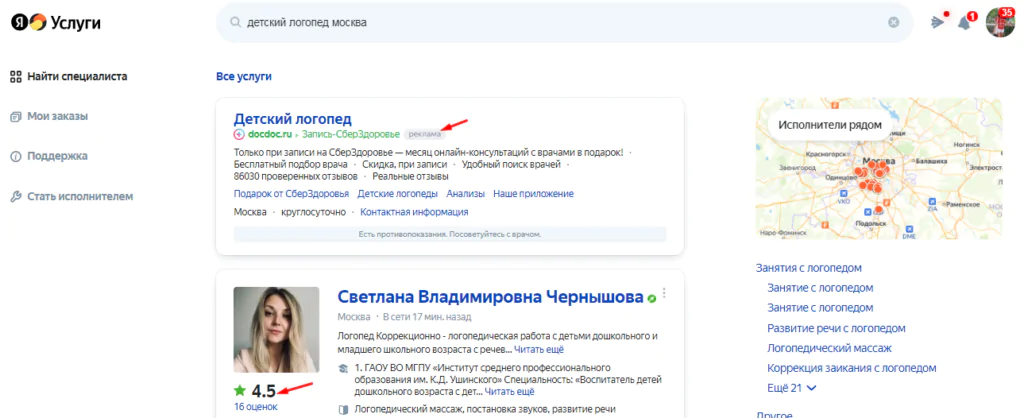This screenshot has height=418, width=1024.
Task: Click the green rating star icon
Action: point(240,391)
